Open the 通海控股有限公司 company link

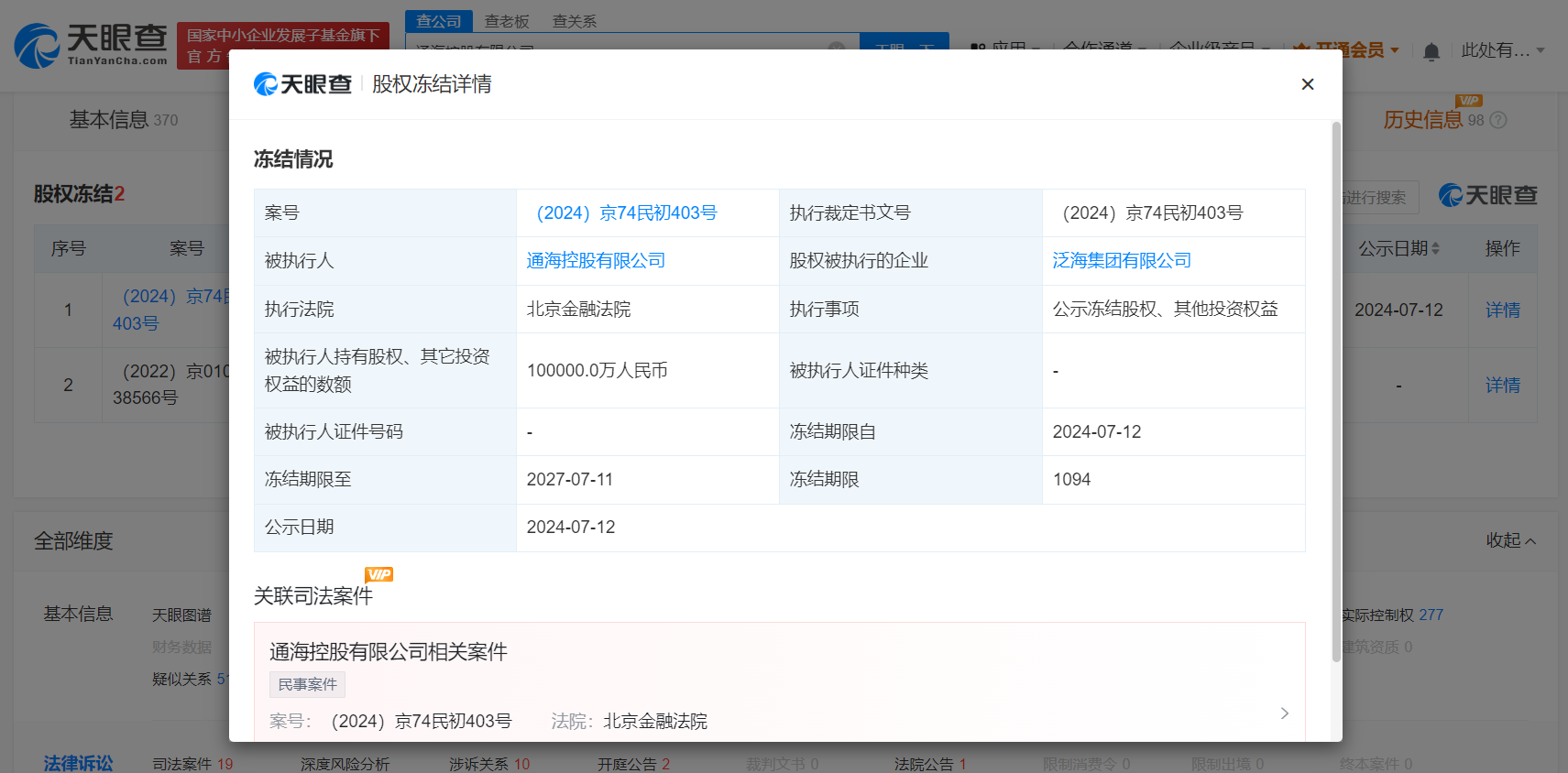[596, 260]
